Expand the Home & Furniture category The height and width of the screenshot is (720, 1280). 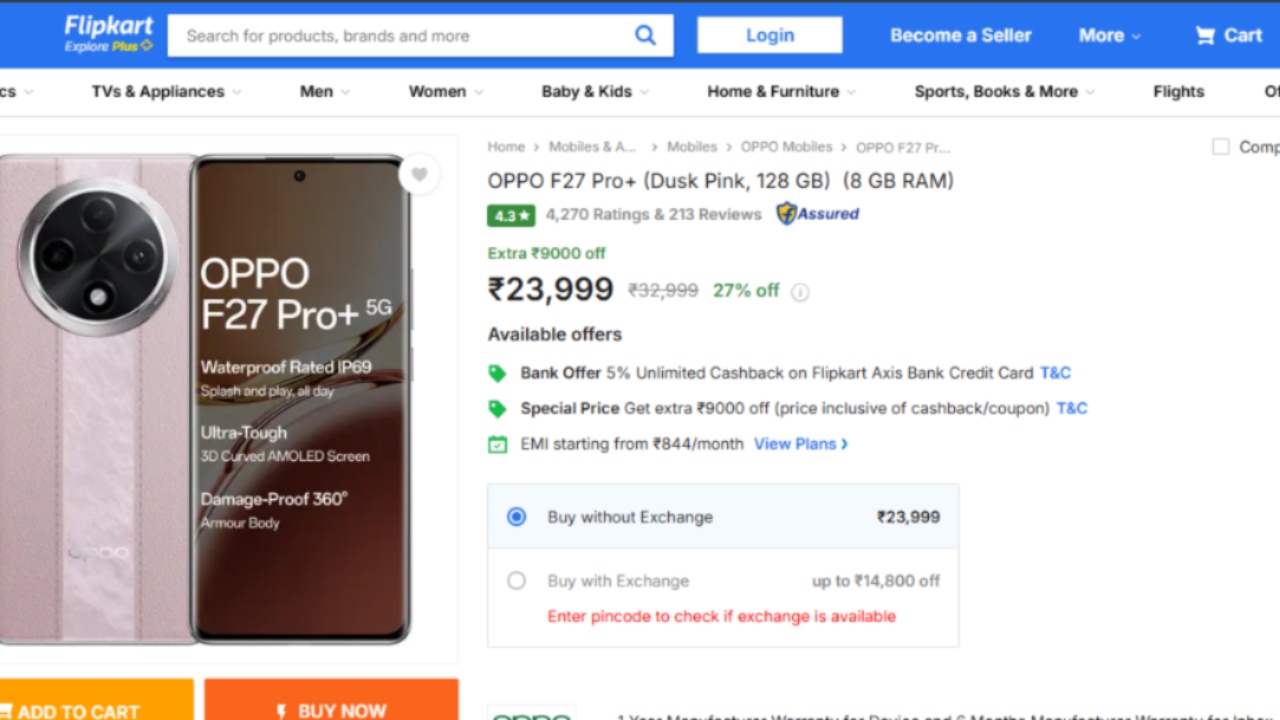tap(781, 92)
